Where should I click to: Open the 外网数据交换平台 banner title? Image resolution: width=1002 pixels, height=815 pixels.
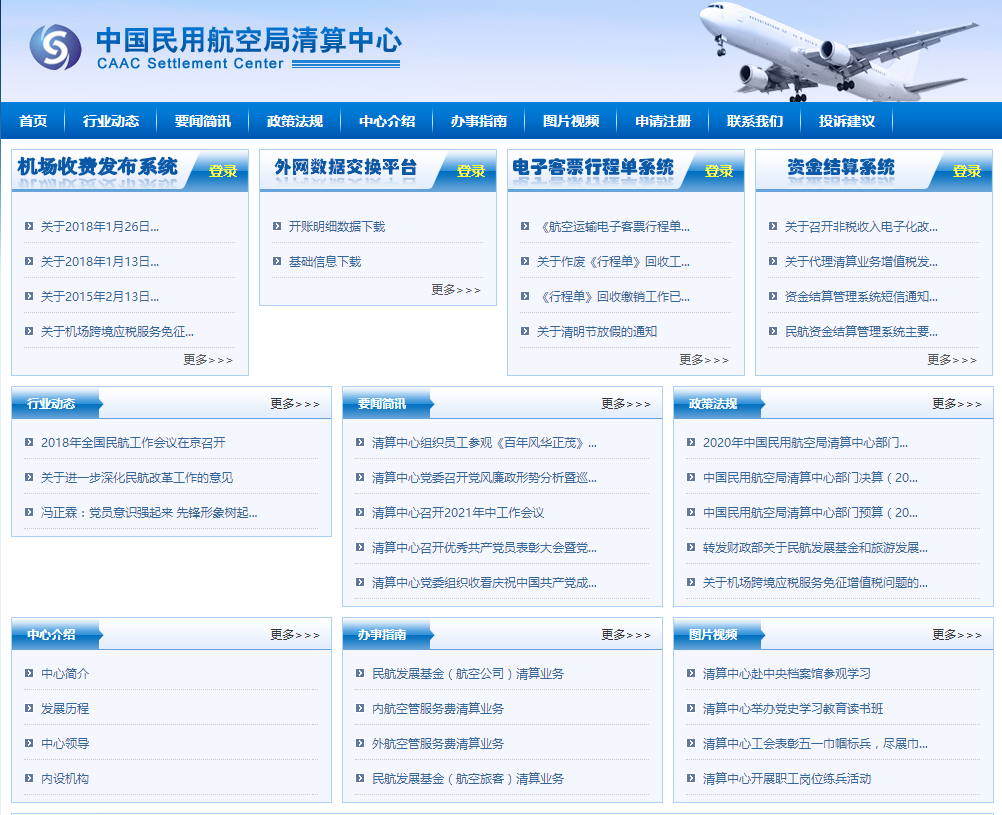pos(346,167)
